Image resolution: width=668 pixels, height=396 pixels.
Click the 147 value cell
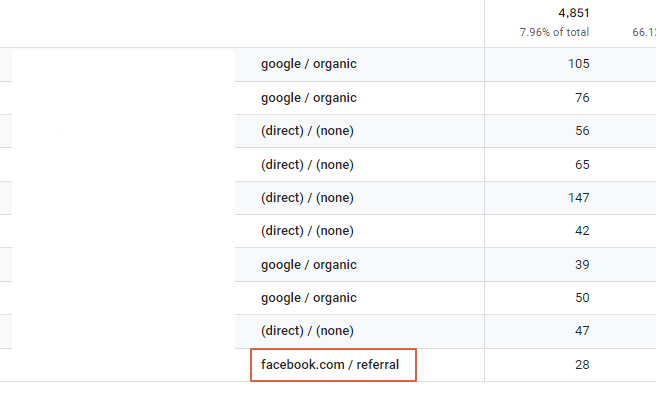579,198
